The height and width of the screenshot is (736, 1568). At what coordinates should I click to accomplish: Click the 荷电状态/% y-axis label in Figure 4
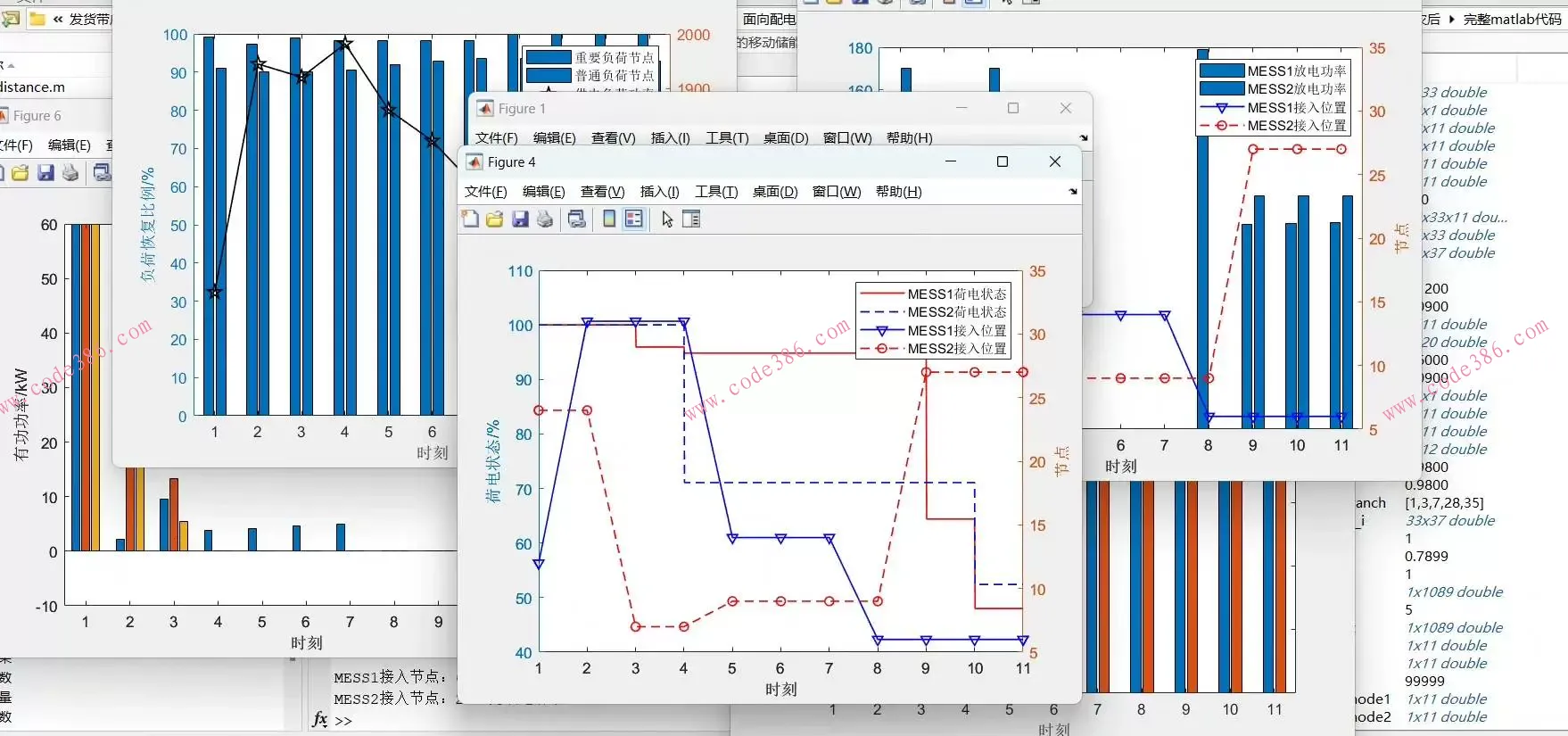492,461
